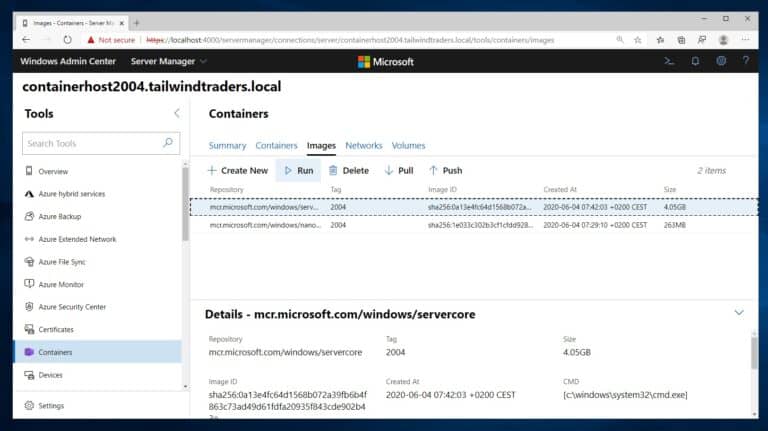The image size is (768, 431).
Task: Open Server Manager dropdown
Action: tap(168, 61)
